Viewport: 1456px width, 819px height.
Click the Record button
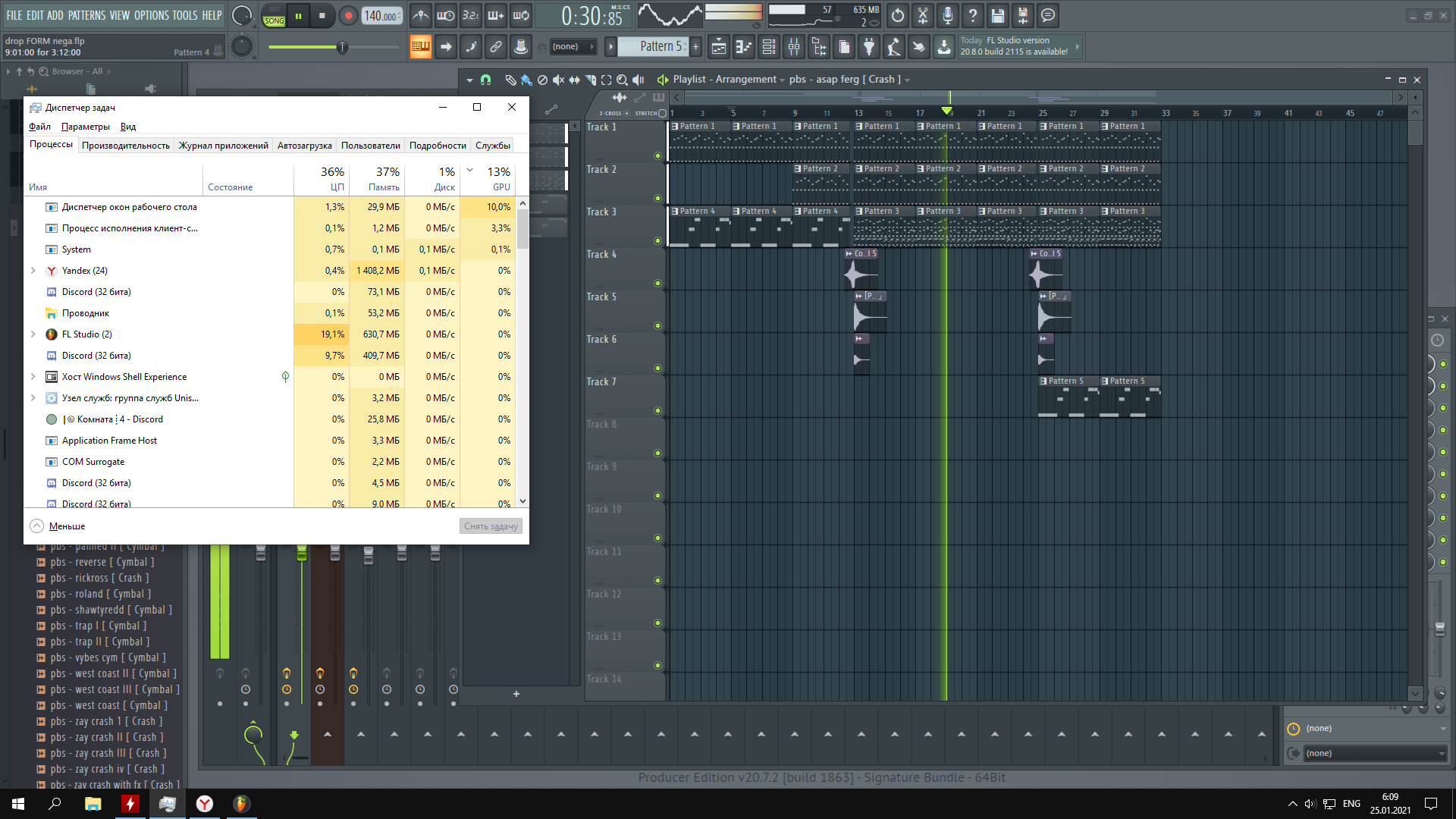(x=348, y=15)
